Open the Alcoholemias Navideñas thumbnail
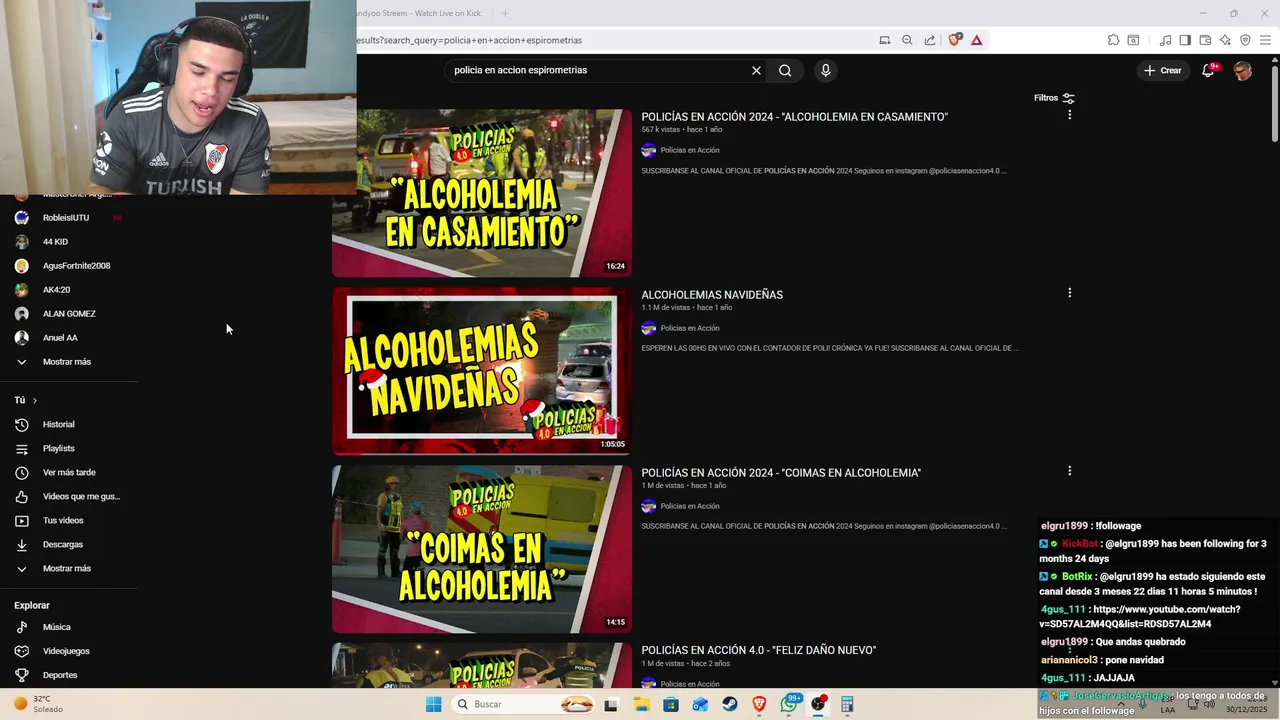Image resolution: width=1280 pixels, height=720 pixels. (482, 371)
